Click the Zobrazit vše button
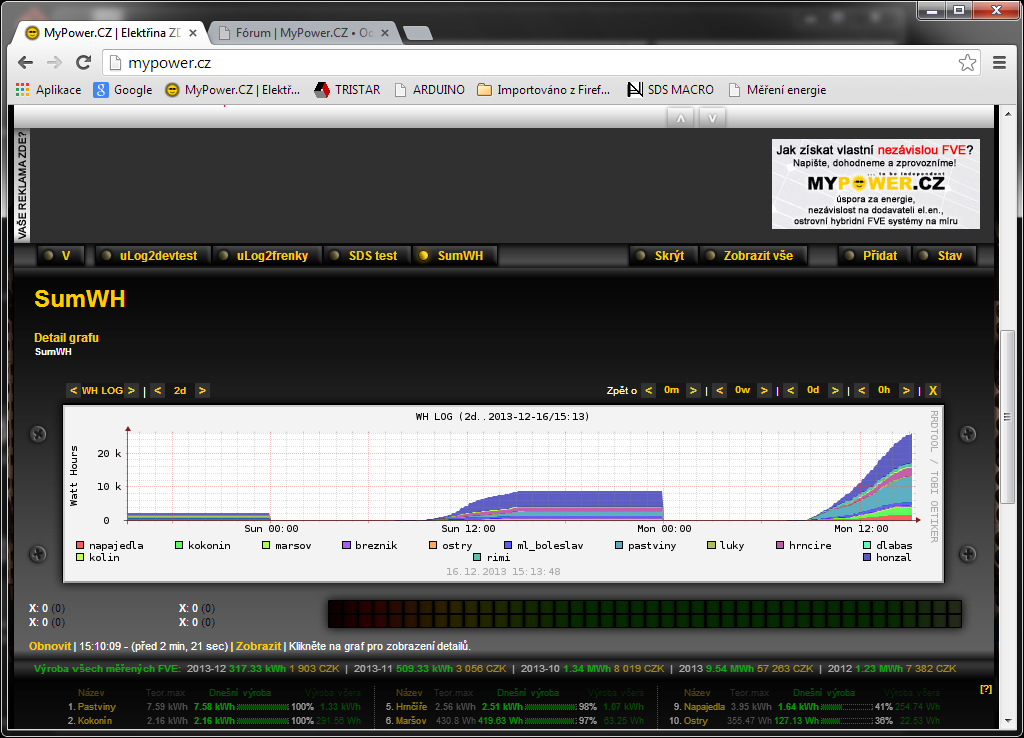Screen dimensions: 1024x738 point(757,256)
